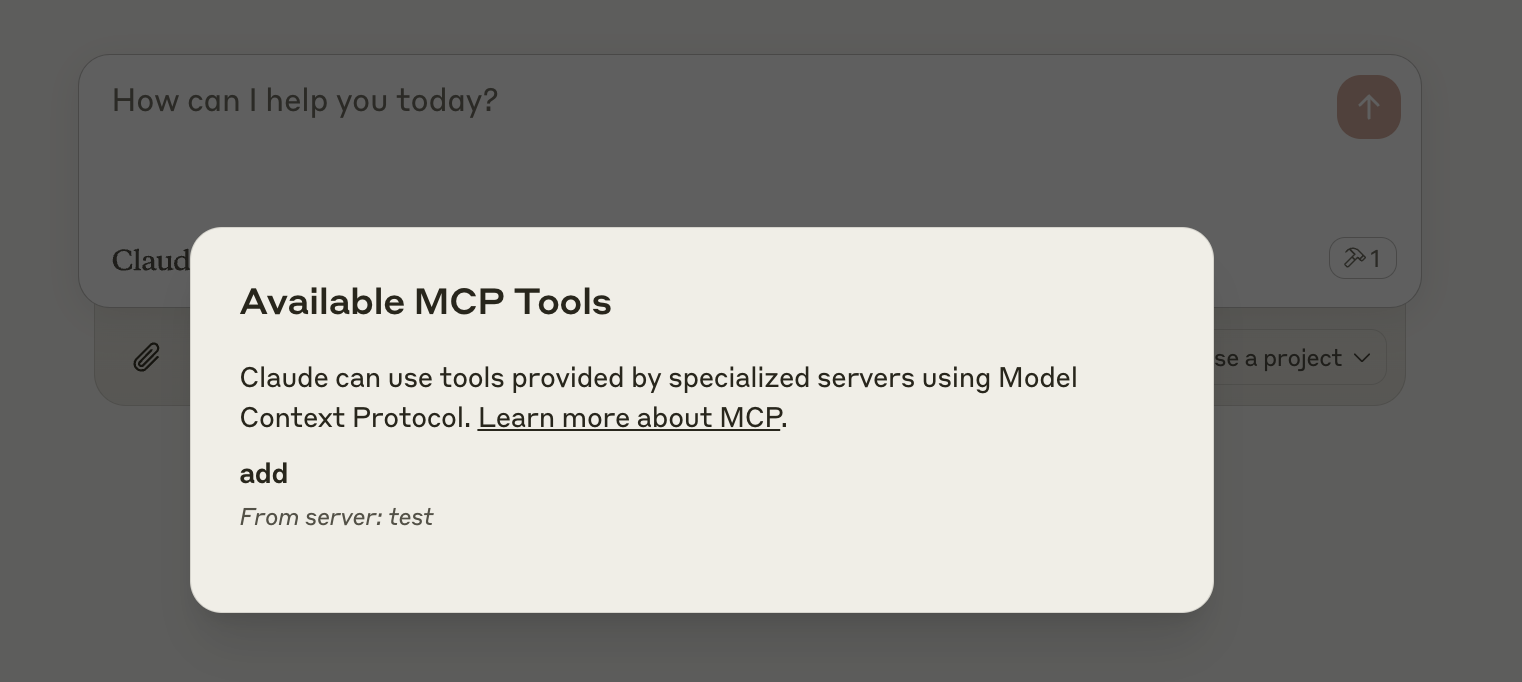Click the tools count badge showing 1
Screen dimensions: 1522x682
click(x=1363, y=258)
